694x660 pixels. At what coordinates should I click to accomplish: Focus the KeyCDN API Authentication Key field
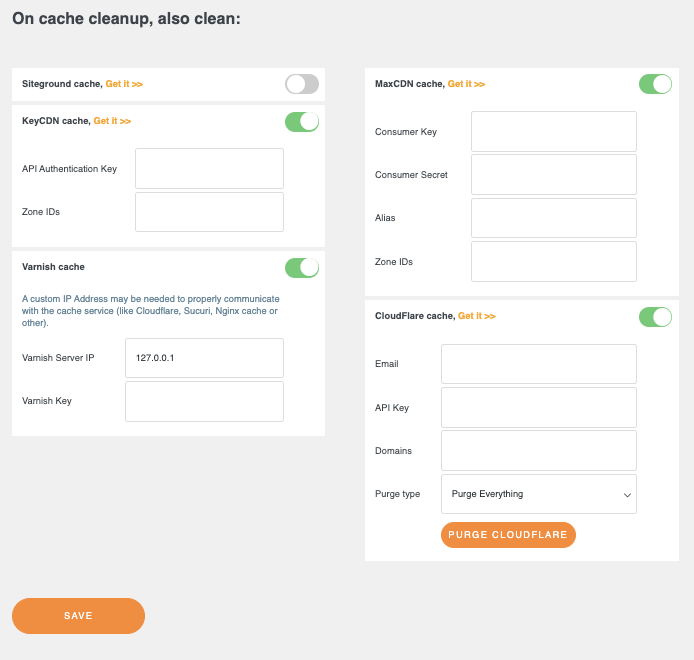point(209,169)
